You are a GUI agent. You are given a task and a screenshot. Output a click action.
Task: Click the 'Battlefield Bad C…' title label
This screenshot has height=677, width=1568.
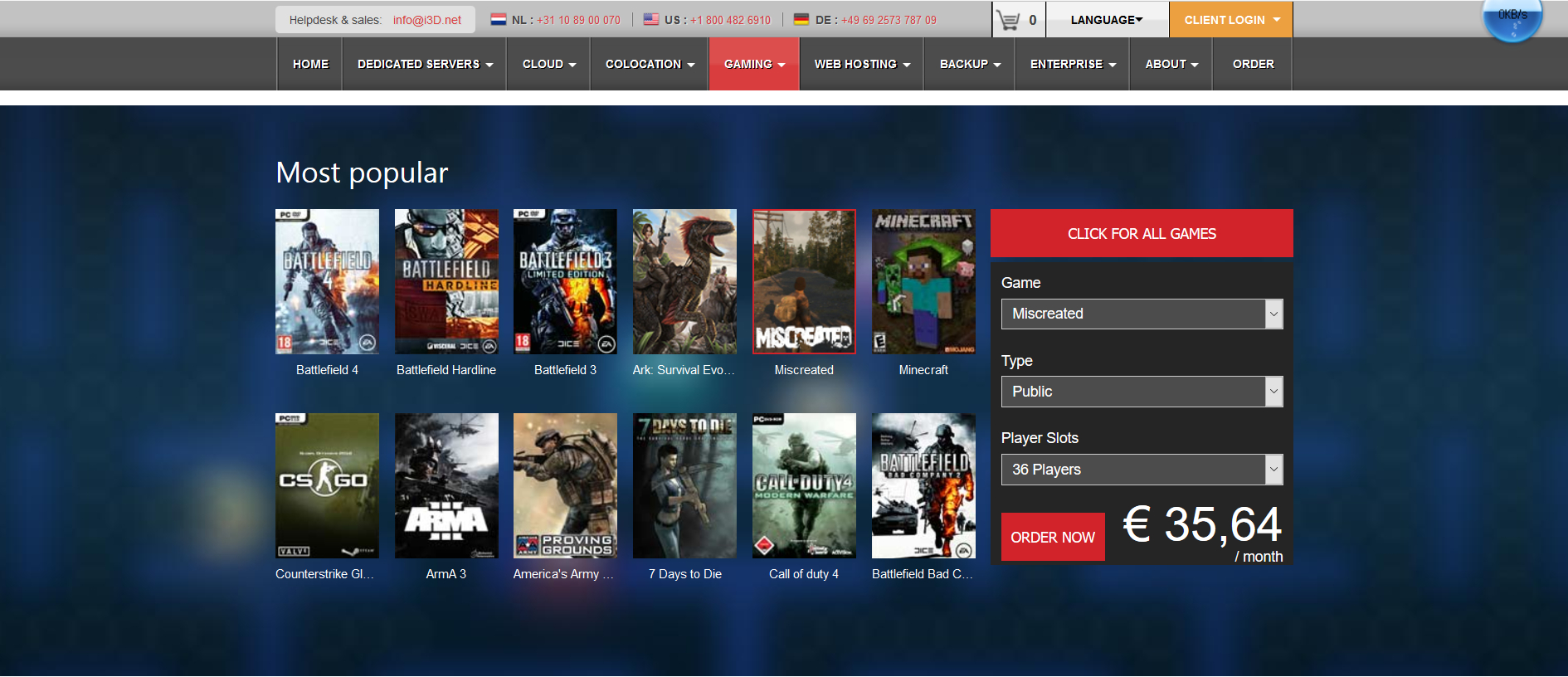coord(923,574)
